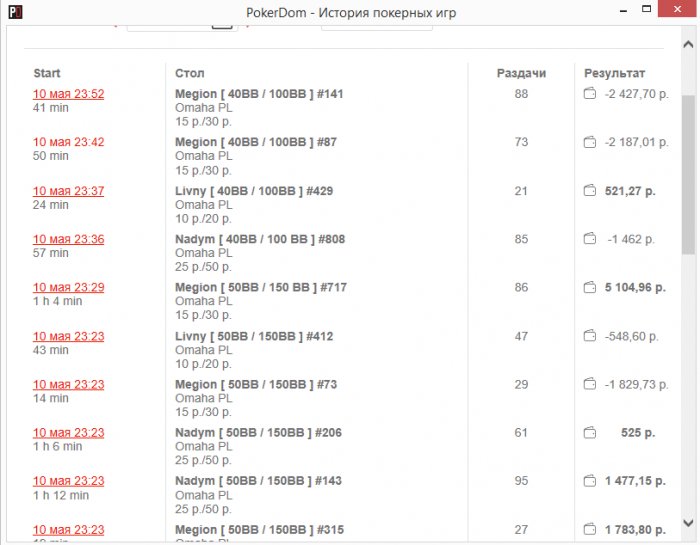Click the wallet icon next to 1 477,15 р.
This screenshot has height=545, width=700.
(x=590, y=481)
